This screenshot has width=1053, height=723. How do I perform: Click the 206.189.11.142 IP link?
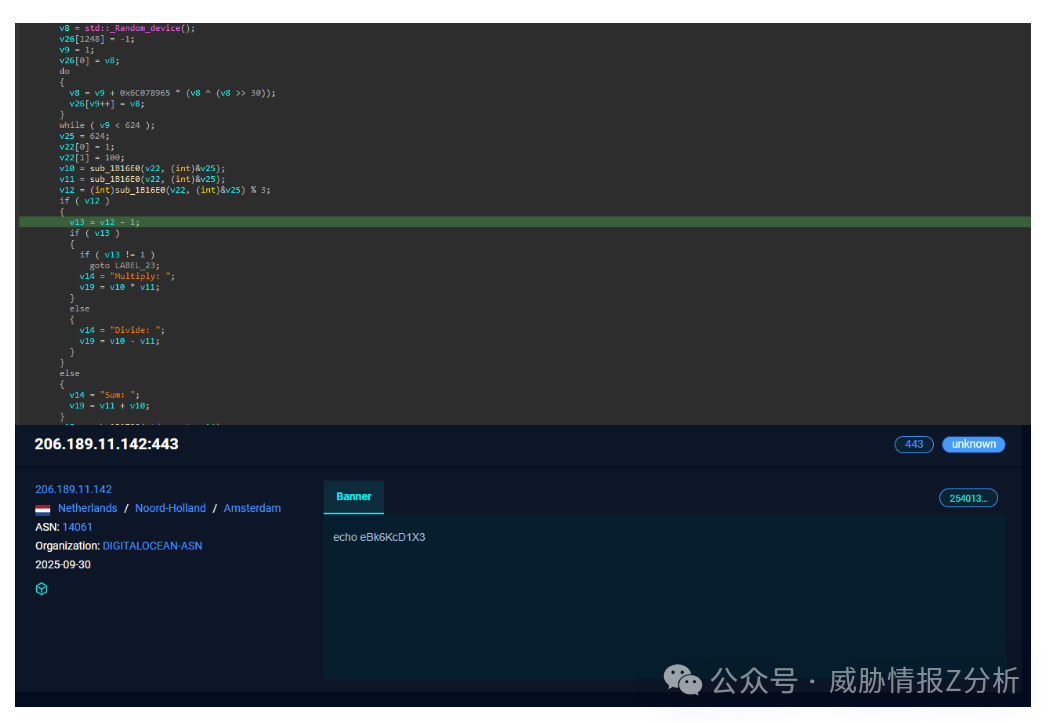coord(73,489)
